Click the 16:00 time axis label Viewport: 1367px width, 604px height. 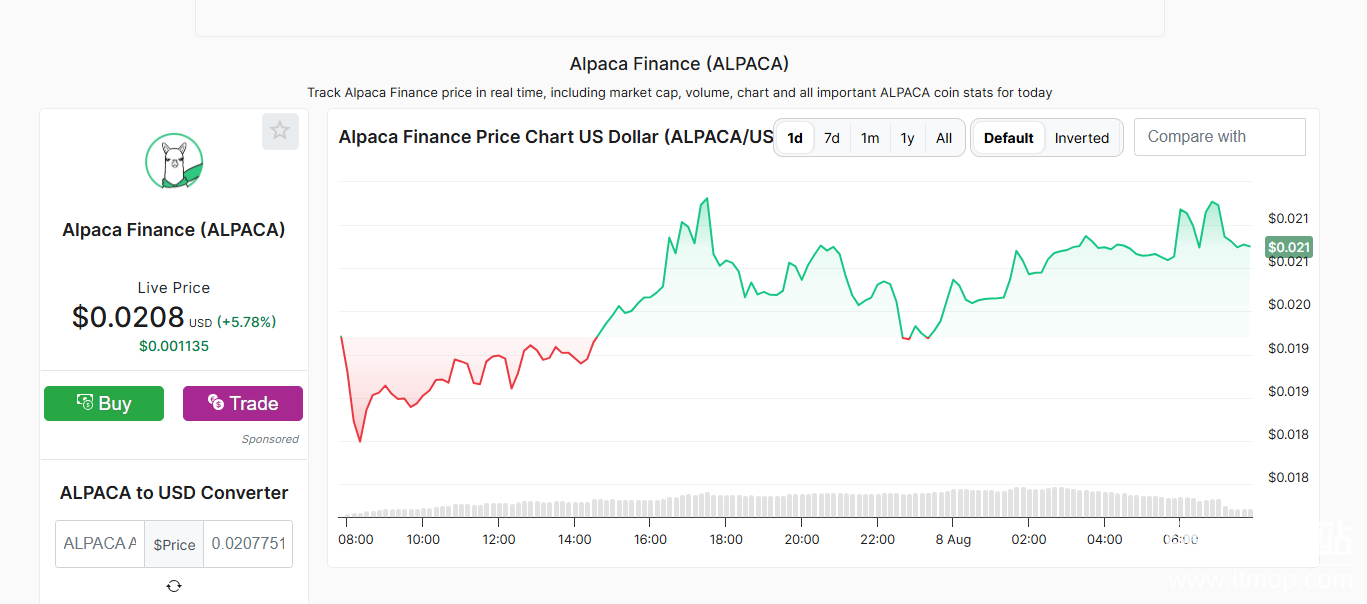(650, 539)
